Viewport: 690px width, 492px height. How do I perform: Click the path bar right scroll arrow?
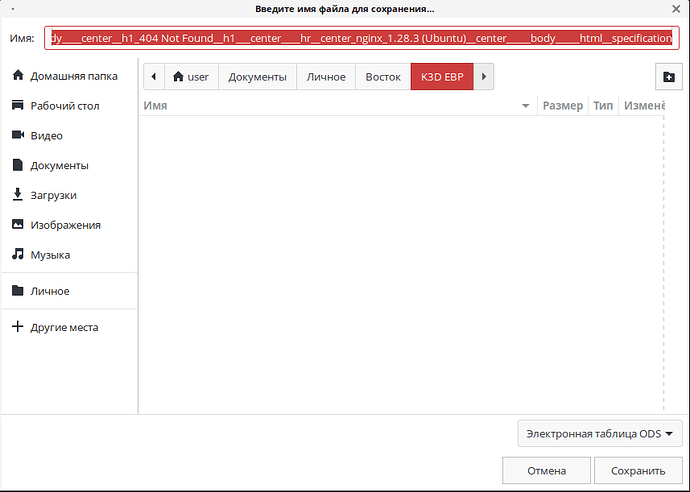(x=484, y=77)
